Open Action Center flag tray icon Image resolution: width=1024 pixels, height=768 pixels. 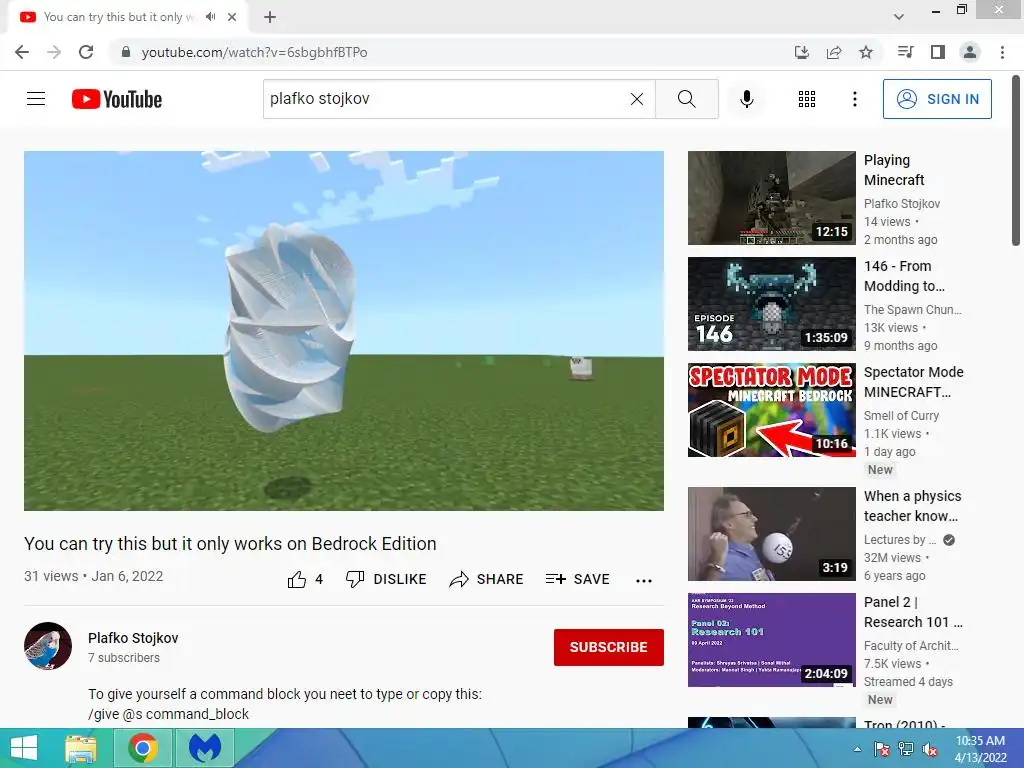(x=881, y=750)
